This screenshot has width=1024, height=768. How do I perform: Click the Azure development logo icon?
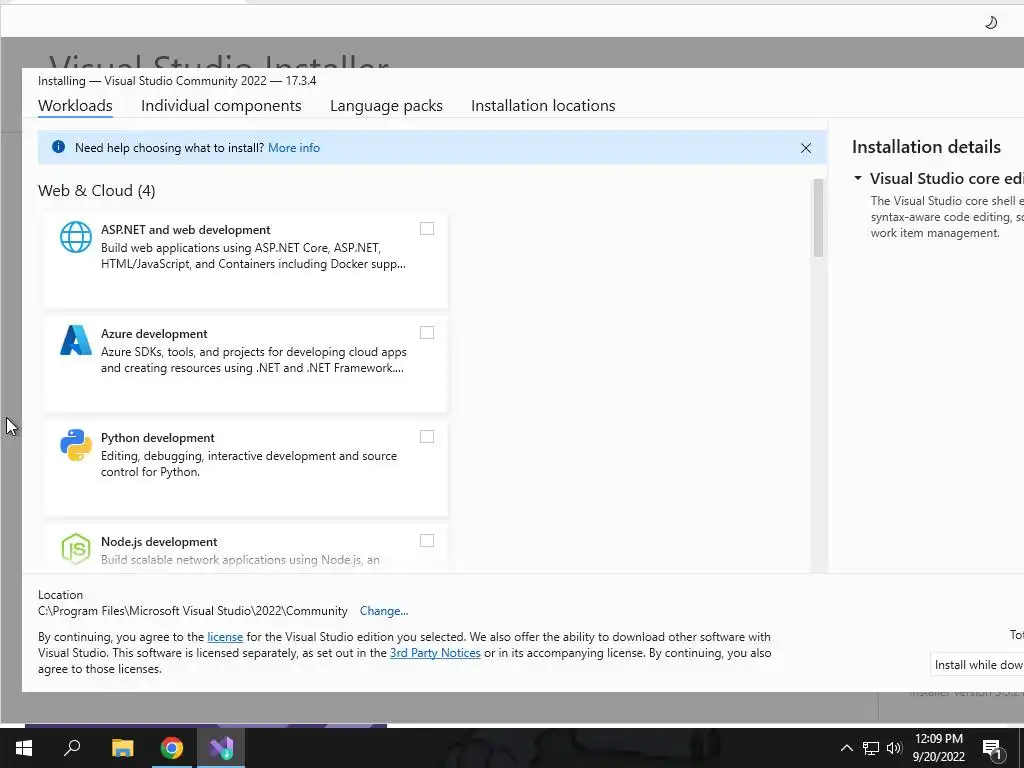point(76,340)
